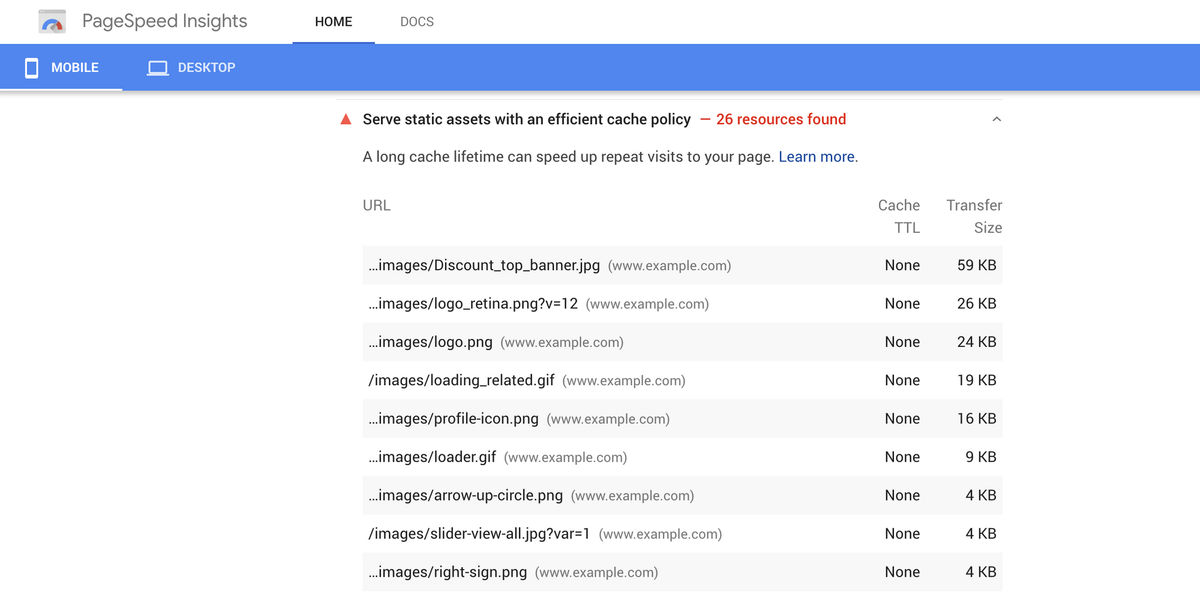Collapse the cache policy audit section
1200x599 pixels.
[x=996, y=118]
